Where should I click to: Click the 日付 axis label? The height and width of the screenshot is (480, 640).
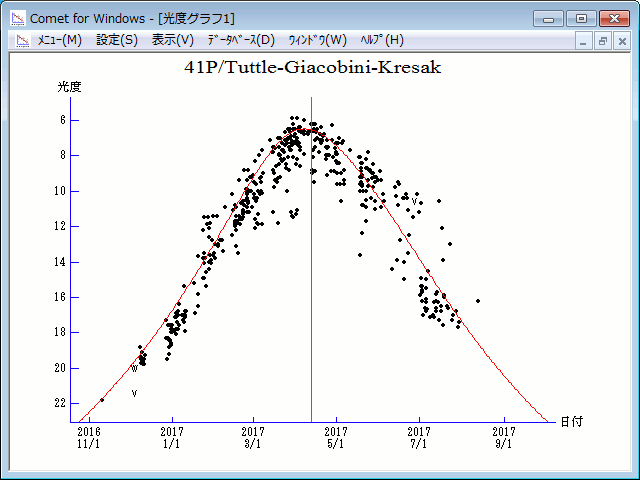pos(571,422)
